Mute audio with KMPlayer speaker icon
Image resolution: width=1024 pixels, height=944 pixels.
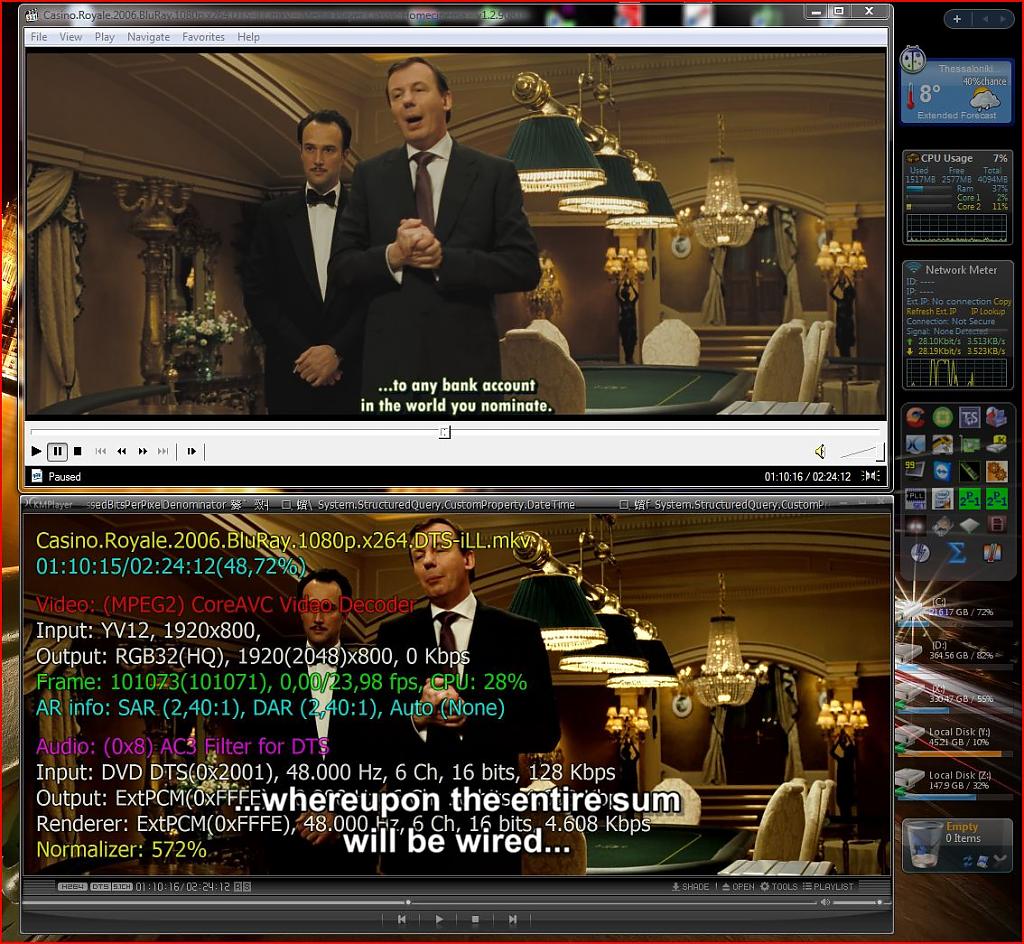(x=825, y=902)
